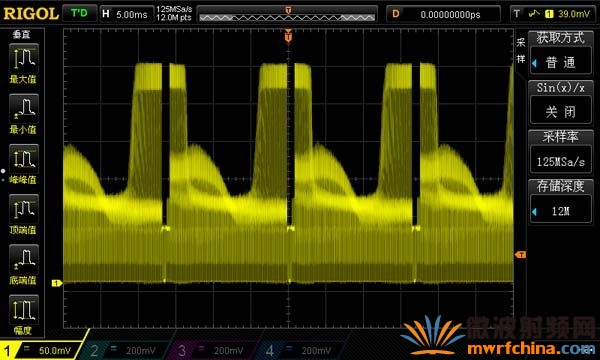Select the 底端值 base value measurement icon
Viewport: 600px width, 360px height.
(24, 260)
